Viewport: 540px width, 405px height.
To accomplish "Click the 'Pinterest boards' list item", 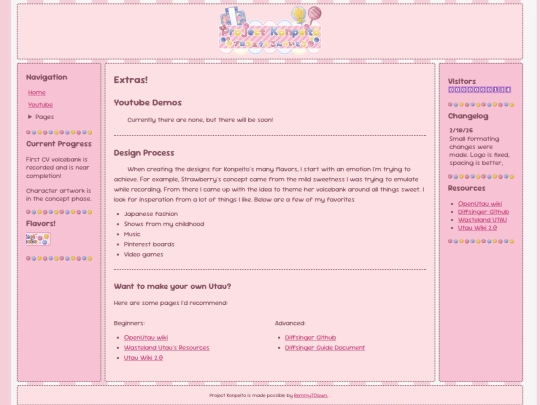I will (149, 244).
